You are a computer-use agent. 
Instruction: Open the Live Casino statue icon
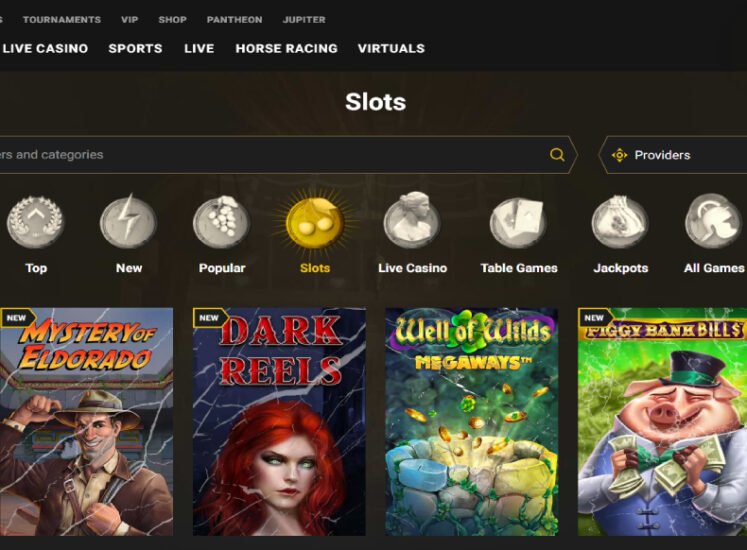(412, 220)
